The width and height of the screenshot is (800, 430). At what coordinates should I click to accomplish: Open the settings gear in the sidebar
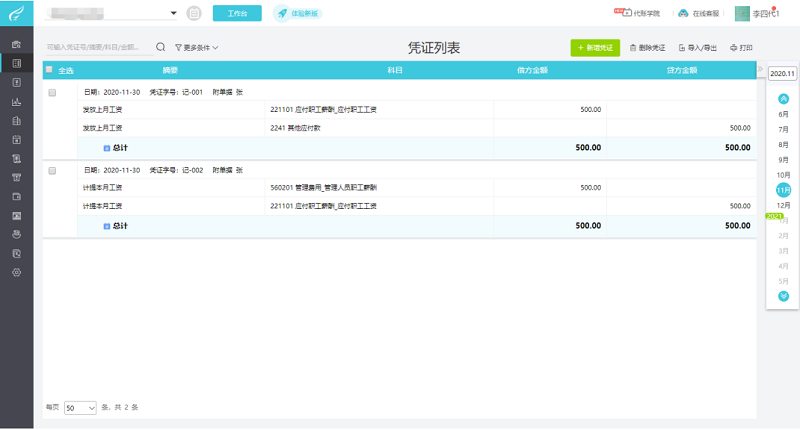[16, 272]
